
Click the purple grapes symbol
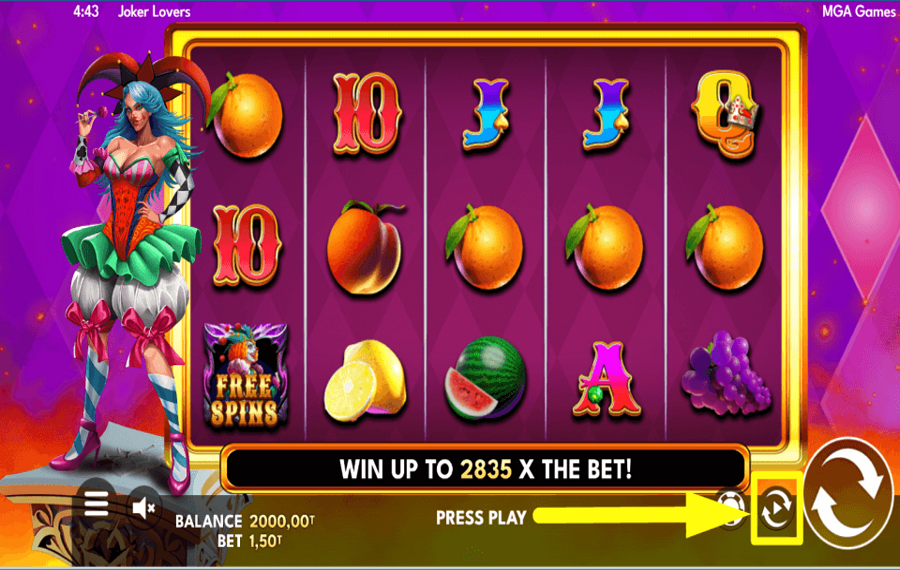(x=727, y=373)
